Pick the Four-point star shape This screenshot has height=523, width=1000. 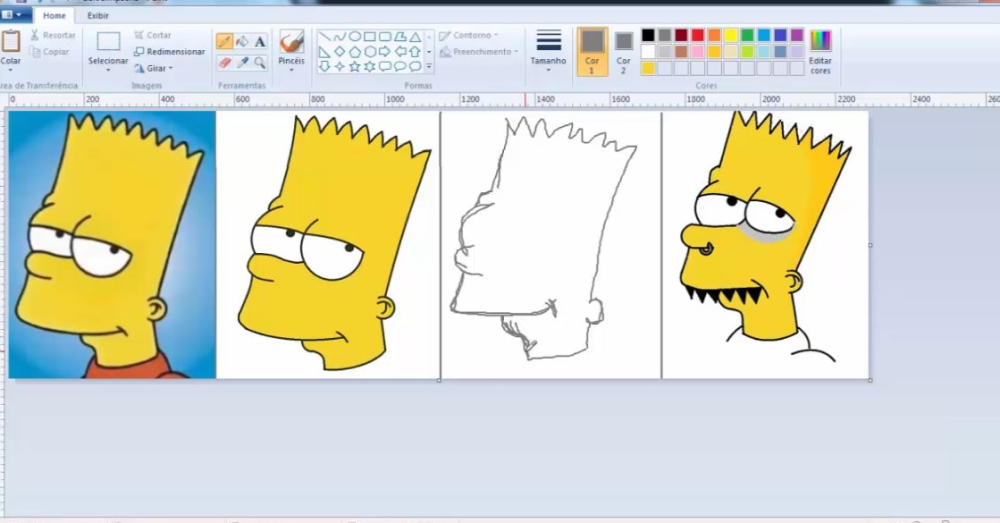(x=339, y=66)
